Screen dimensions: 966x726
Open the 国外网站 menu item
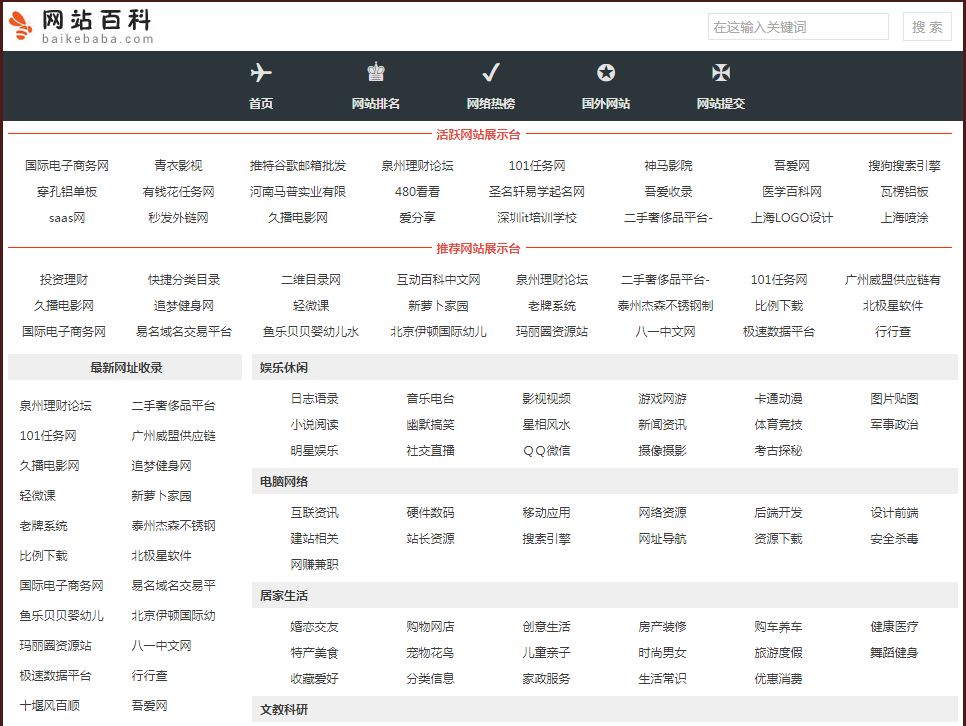click(605, 102)
